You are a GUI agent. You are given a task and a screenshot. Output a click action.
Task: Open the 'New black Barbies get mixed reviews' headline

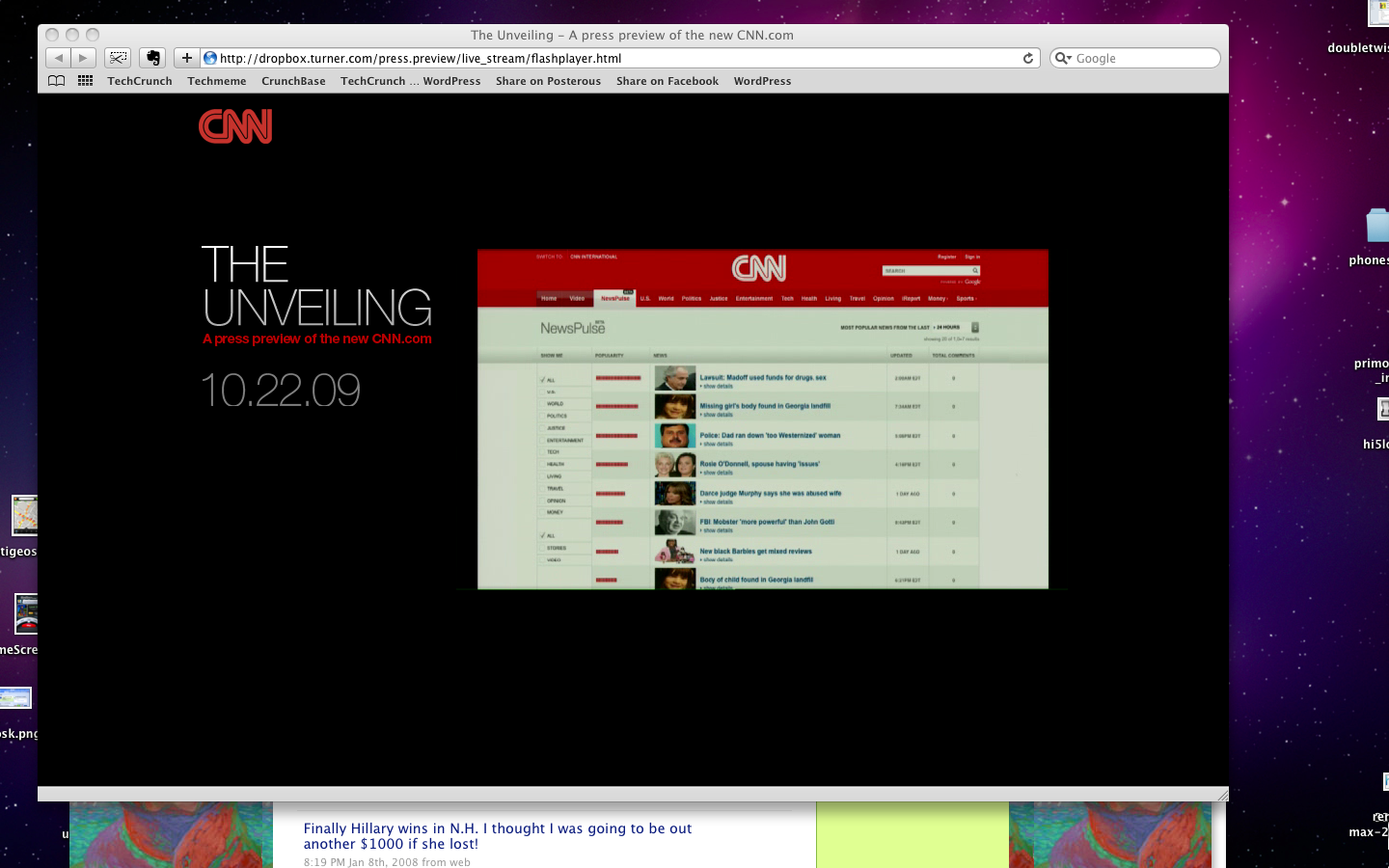(755, 552)
